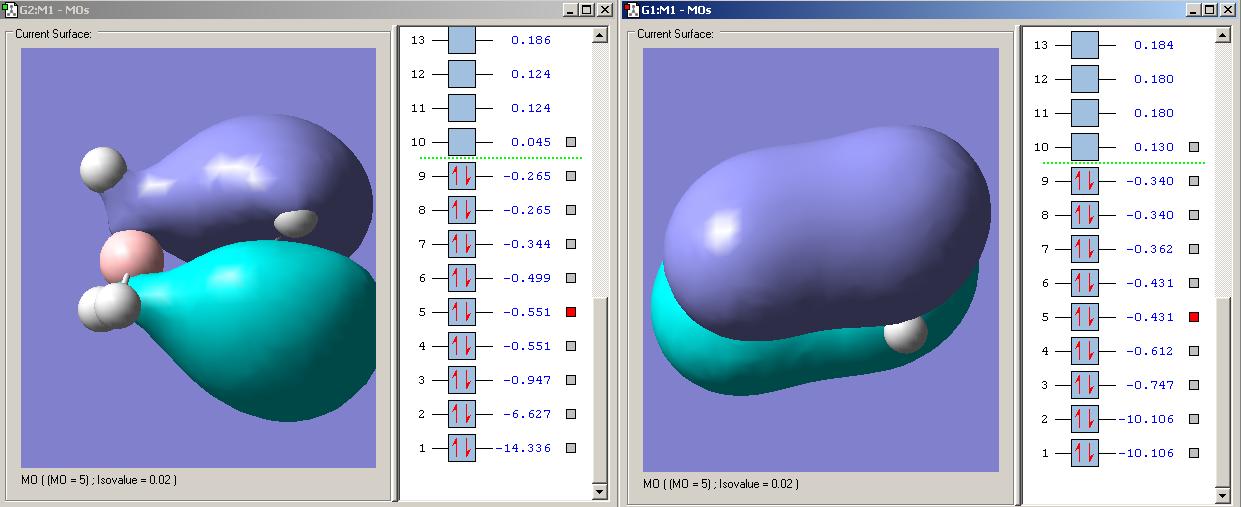Select occupied orbital 8 box in G1:M1
Viewport: 1241px width, 507px height.
(1085, 215)
